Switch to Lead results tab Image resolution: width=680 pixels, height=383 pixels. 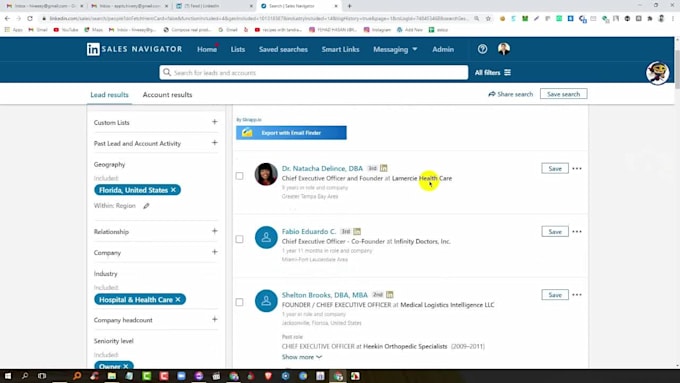(109, 95)
